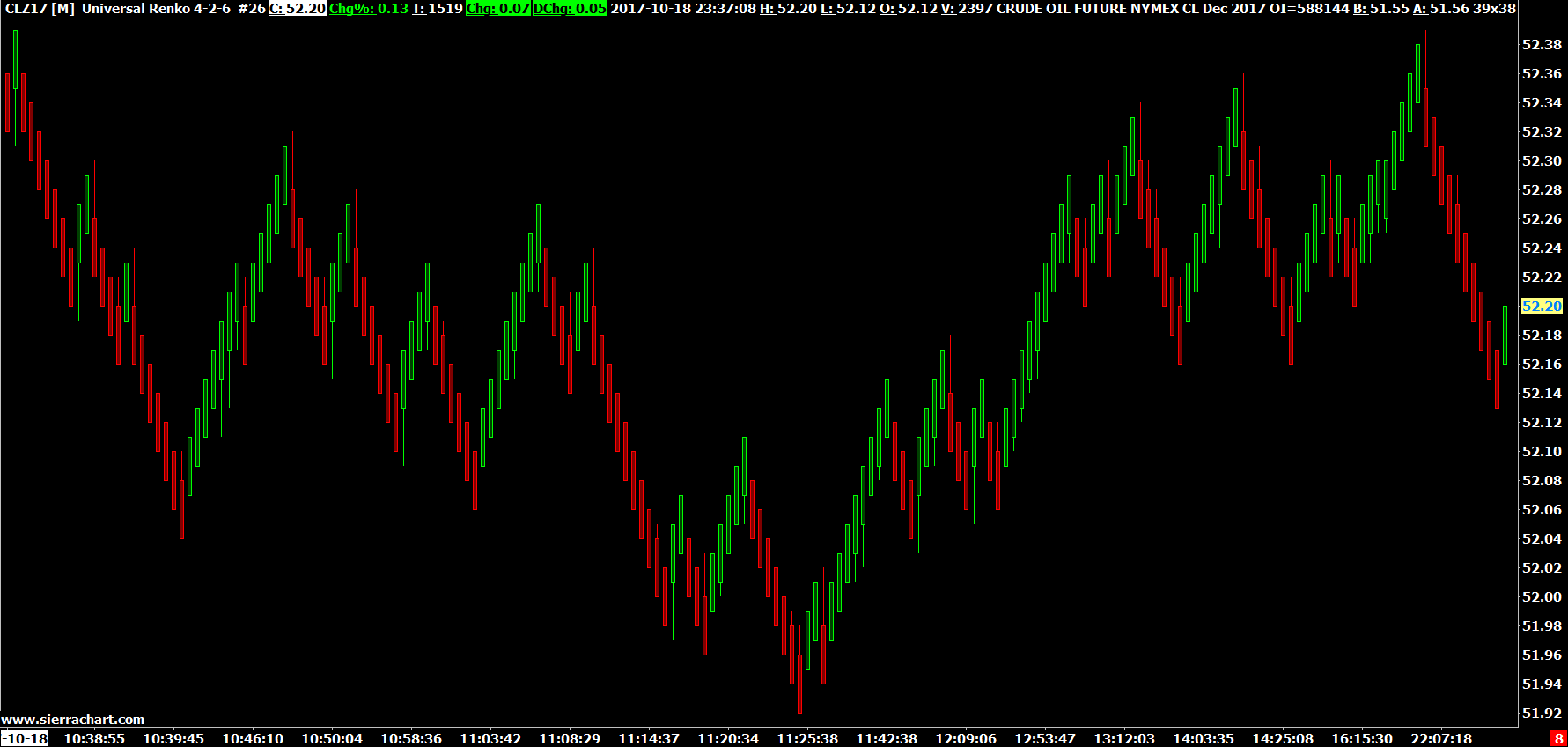Image resolution: width=1568 pixels, height=747 pixels.
Task: Select the 11:42:38 time axis label
Action: pyautogui.click(x=887, y=739)
